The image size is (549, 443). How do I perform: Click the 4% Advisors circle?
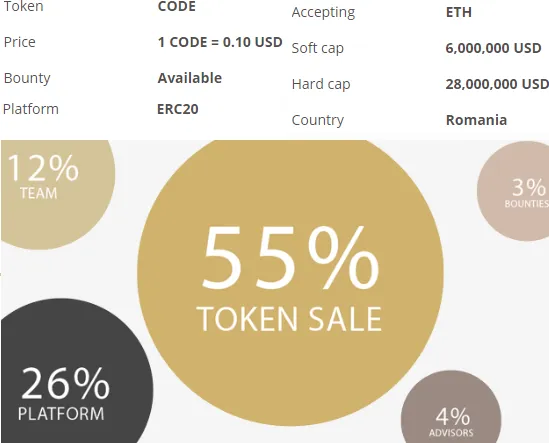pos(451,408)
